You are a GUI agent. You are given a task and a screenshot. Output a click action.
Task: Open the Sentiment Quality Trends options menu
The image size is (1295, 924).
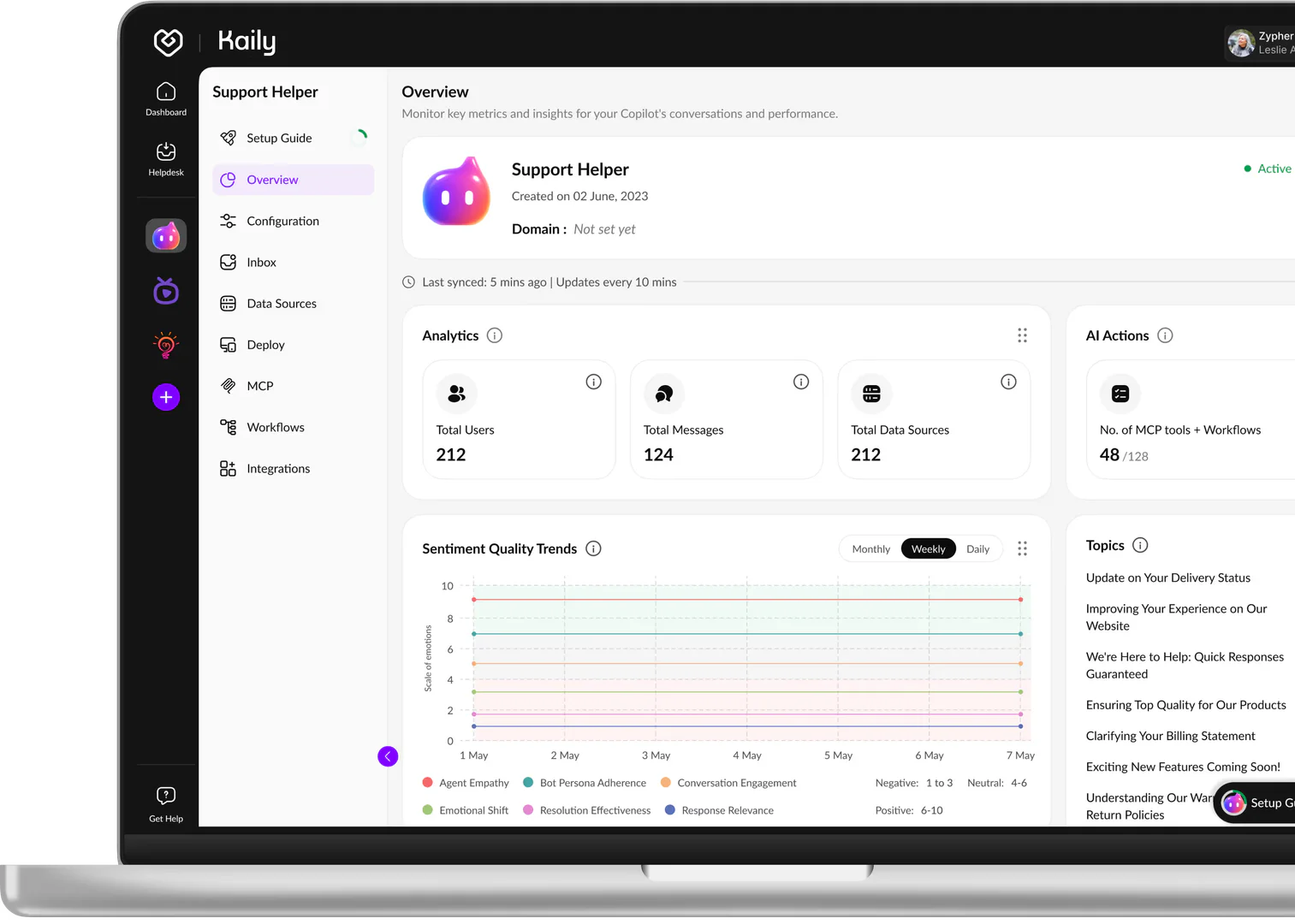[1022, 548]
